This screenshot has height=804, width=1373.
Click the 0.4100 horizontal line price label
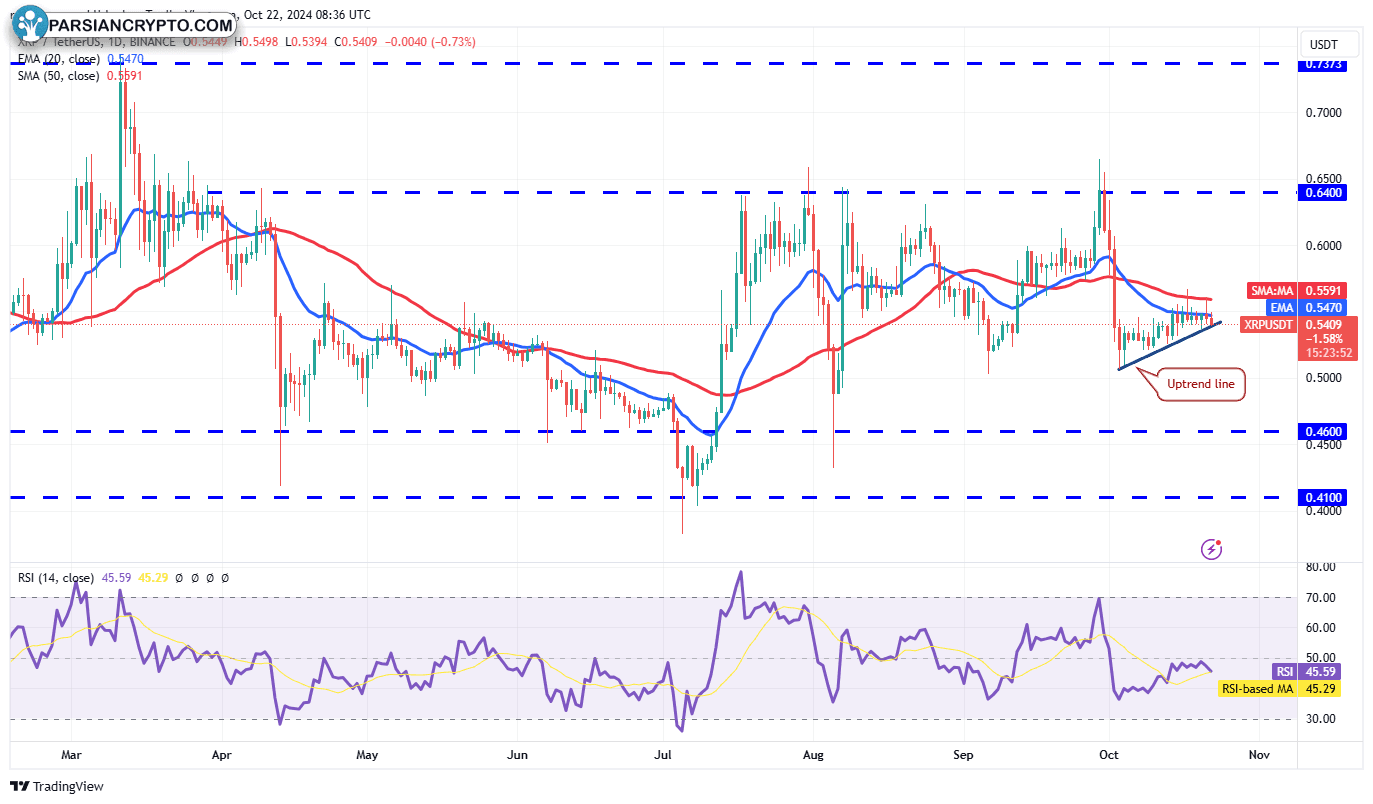click(1323, 497)
